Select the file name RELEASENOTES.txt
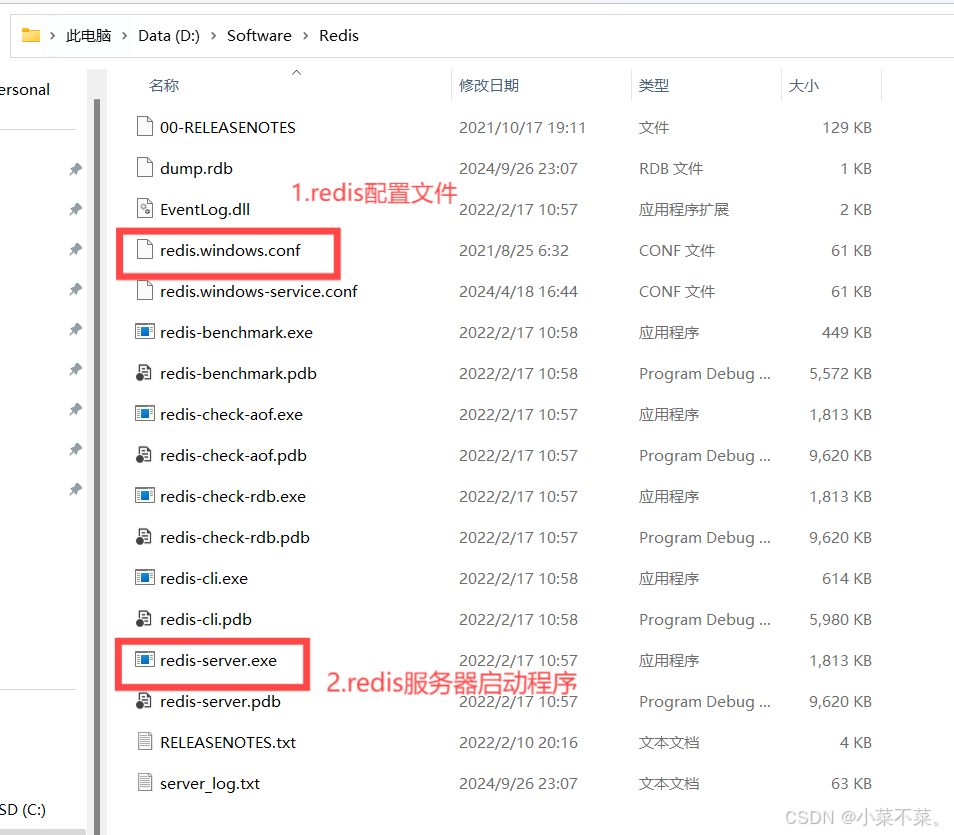 [x=228, y=742]
